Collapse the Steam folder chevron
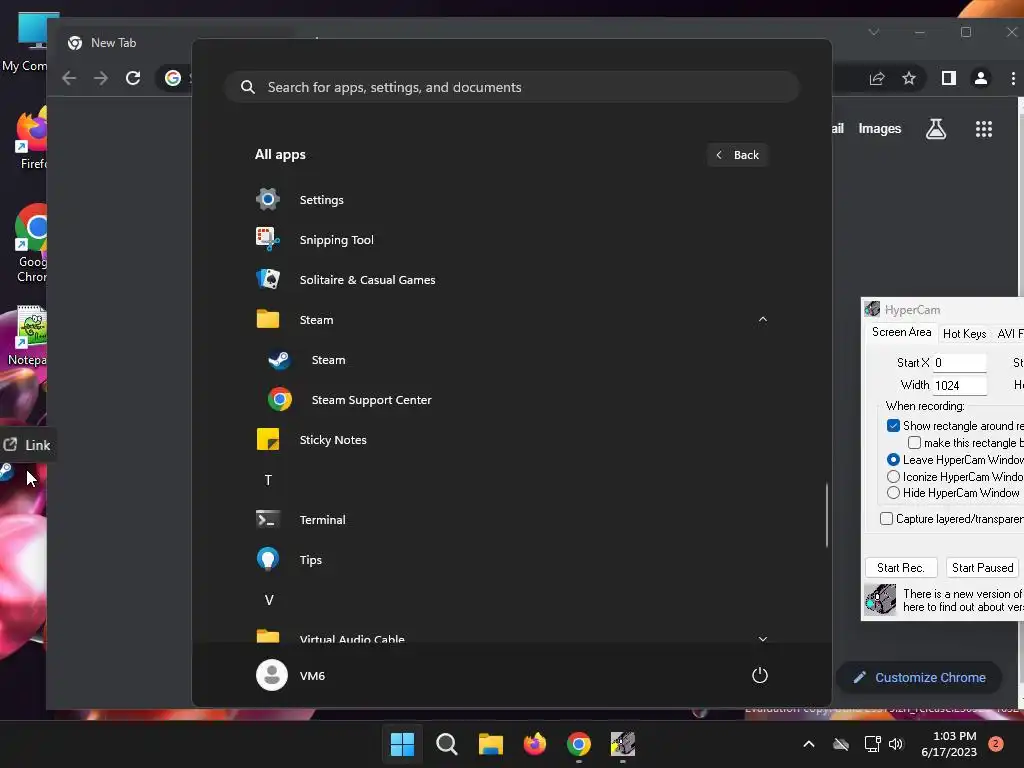This screenshot has height=768, width=1024. point(762,319)
